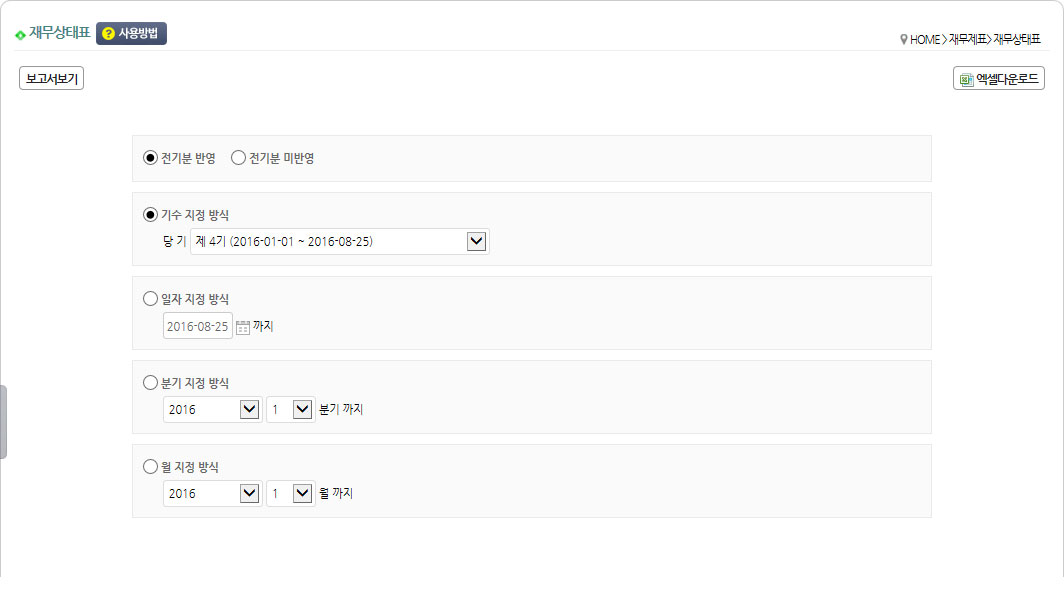Click the HOME location pin icon
Screen dimensions: 1064x607
(x=903, y=39)
